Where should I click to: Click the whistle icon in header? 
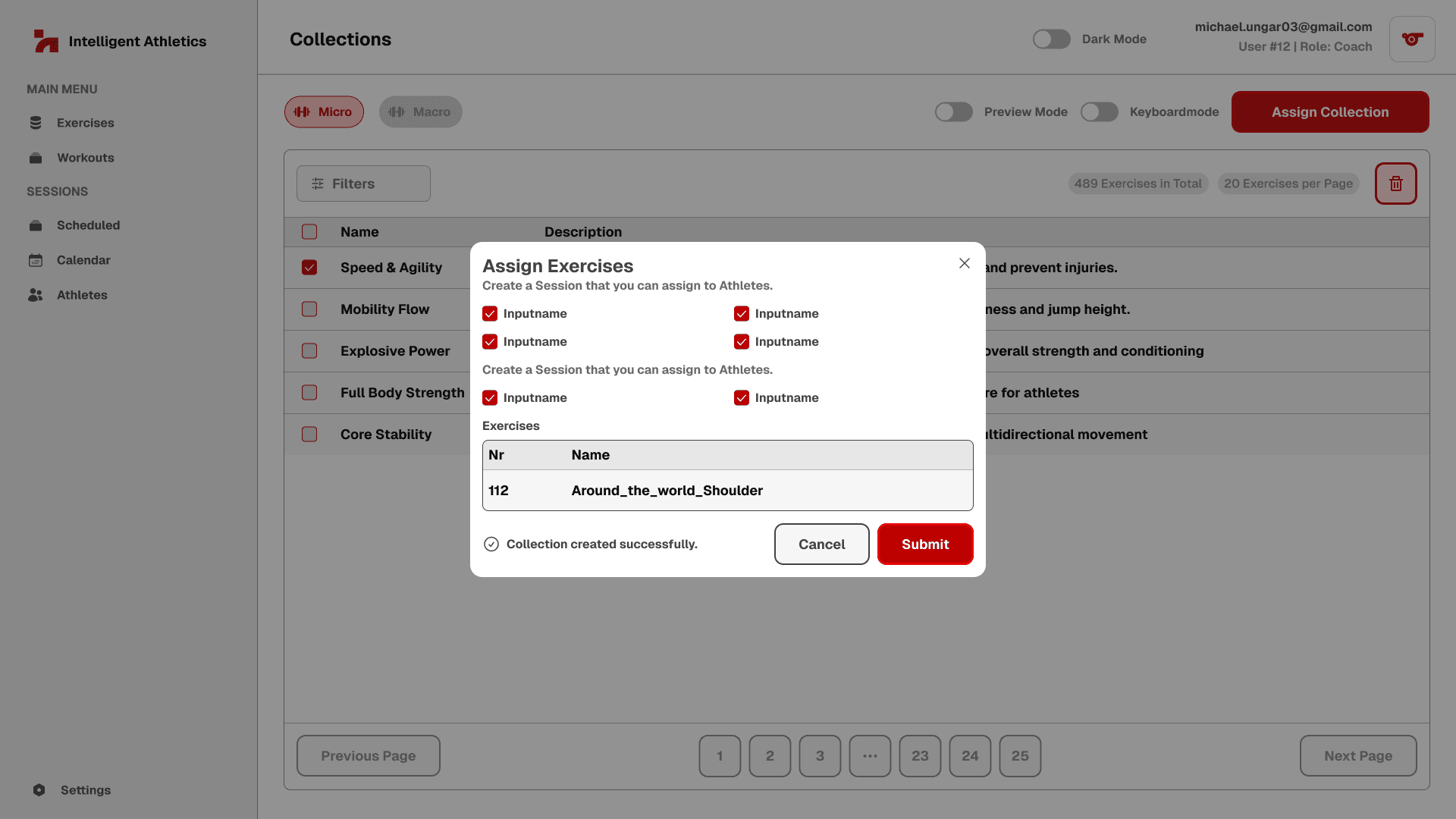point(1411,39)
